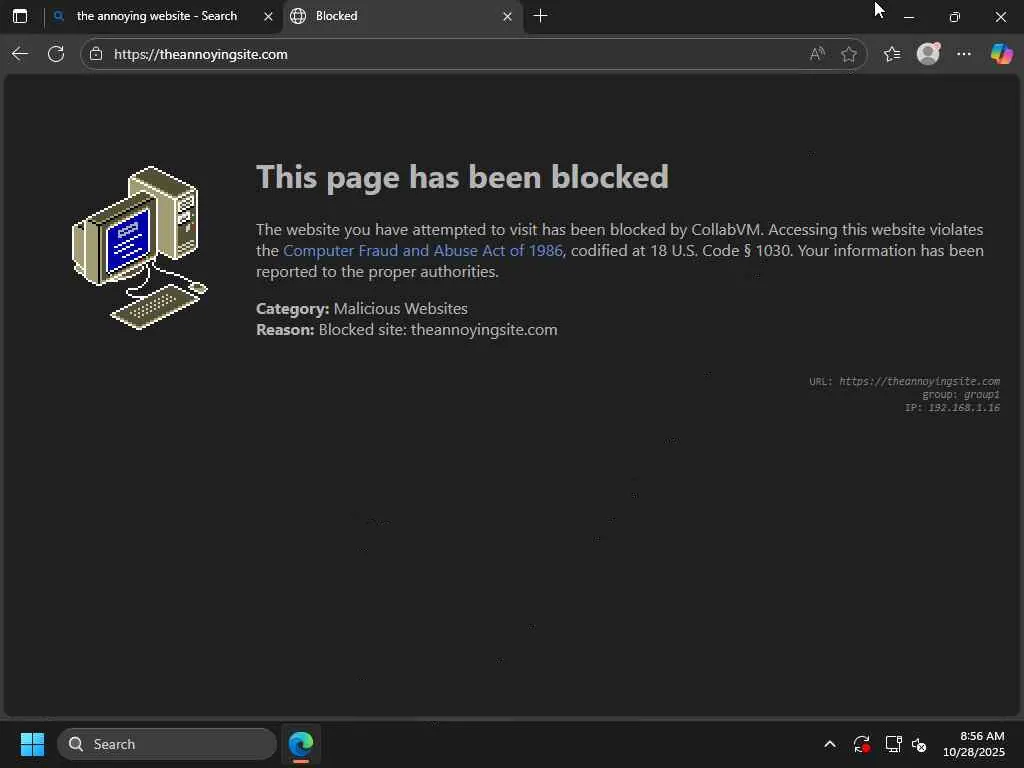Open the tab actions menu icon
The width and height of the screenshot is (1024, 768).
coord(20,16)
